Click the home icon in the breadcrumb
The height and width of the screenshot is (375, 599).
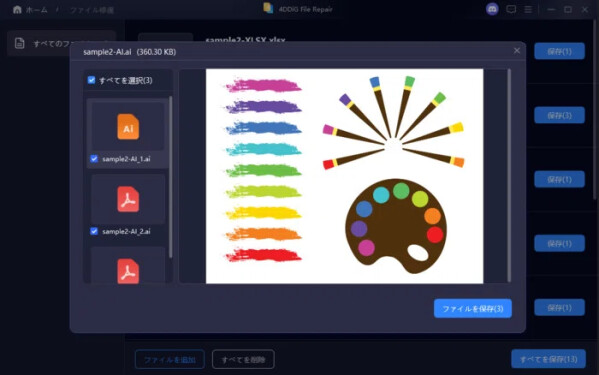(x=17, y=9)
